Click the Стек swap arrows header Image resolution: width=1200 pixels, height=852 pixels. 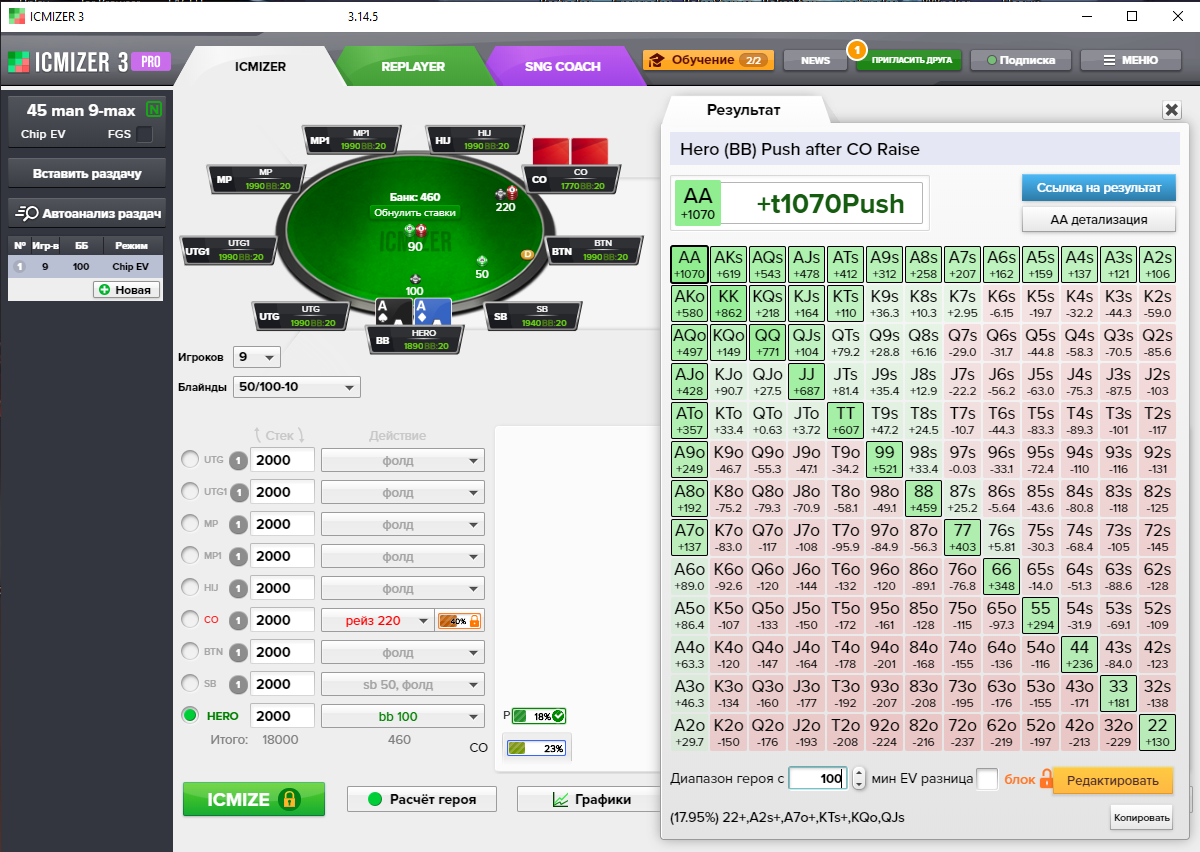click(x=280, y=436)
